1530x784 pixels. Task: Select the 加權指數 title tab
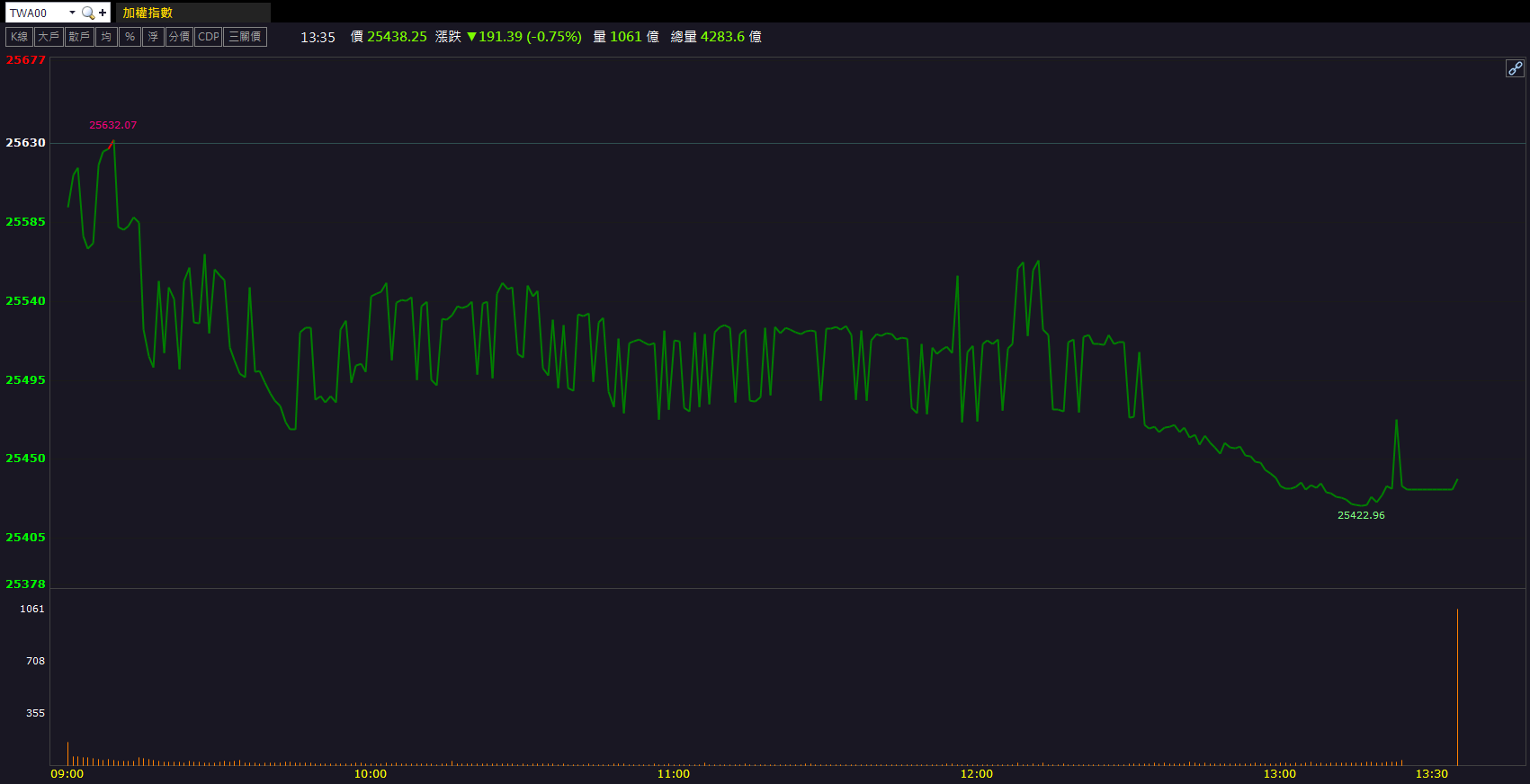(148, 13)
